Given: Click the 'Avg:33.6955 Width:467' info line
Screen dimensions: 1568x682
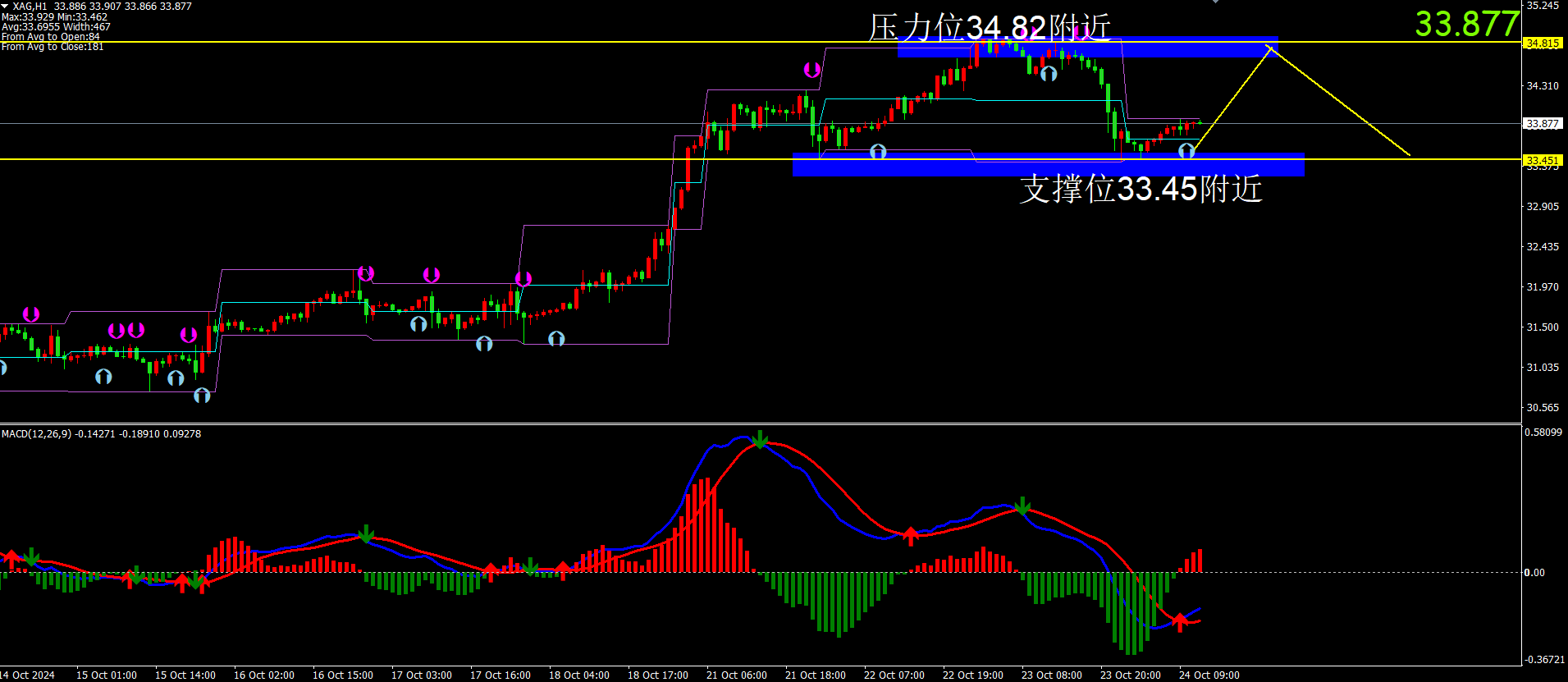Looking at the screenshot, I should point(56,26).
